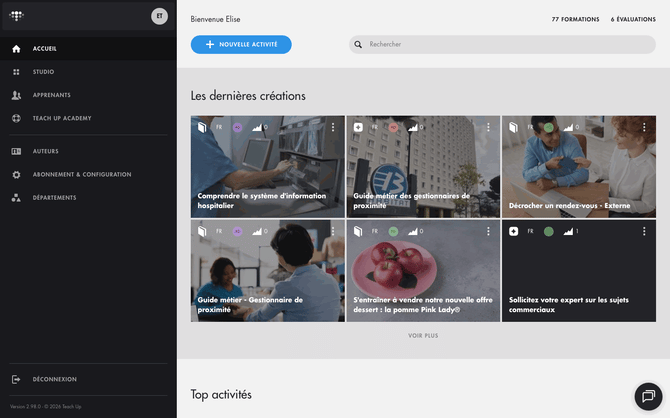
Task: Open the chat support bubble
Action: 648,396
